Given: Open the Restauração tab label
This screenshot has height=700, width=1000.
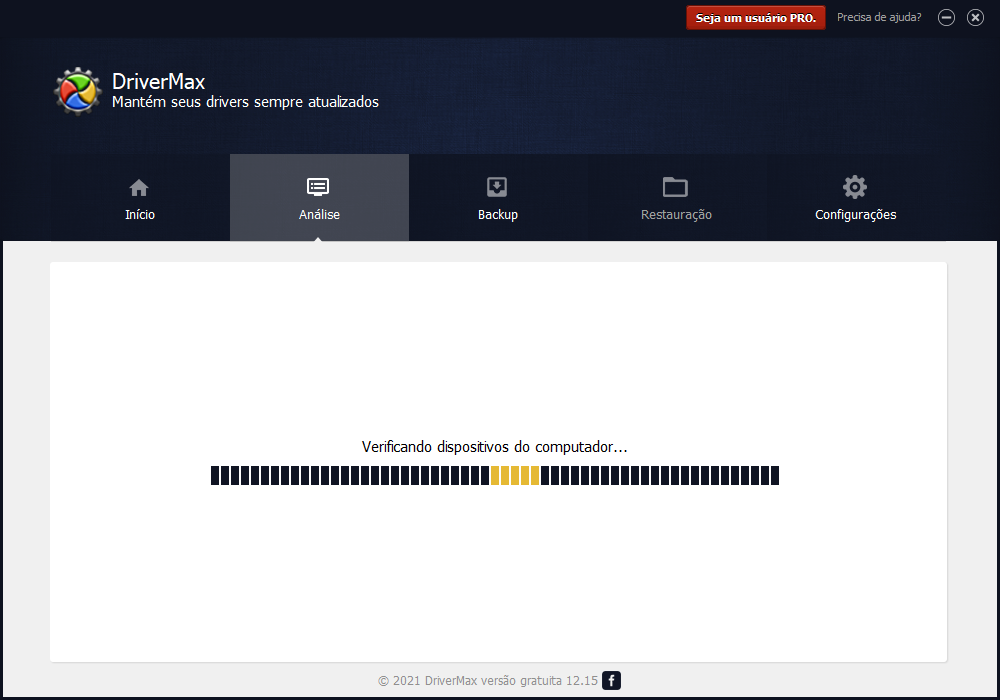Looking at the screenshot, I should point(676,215).
